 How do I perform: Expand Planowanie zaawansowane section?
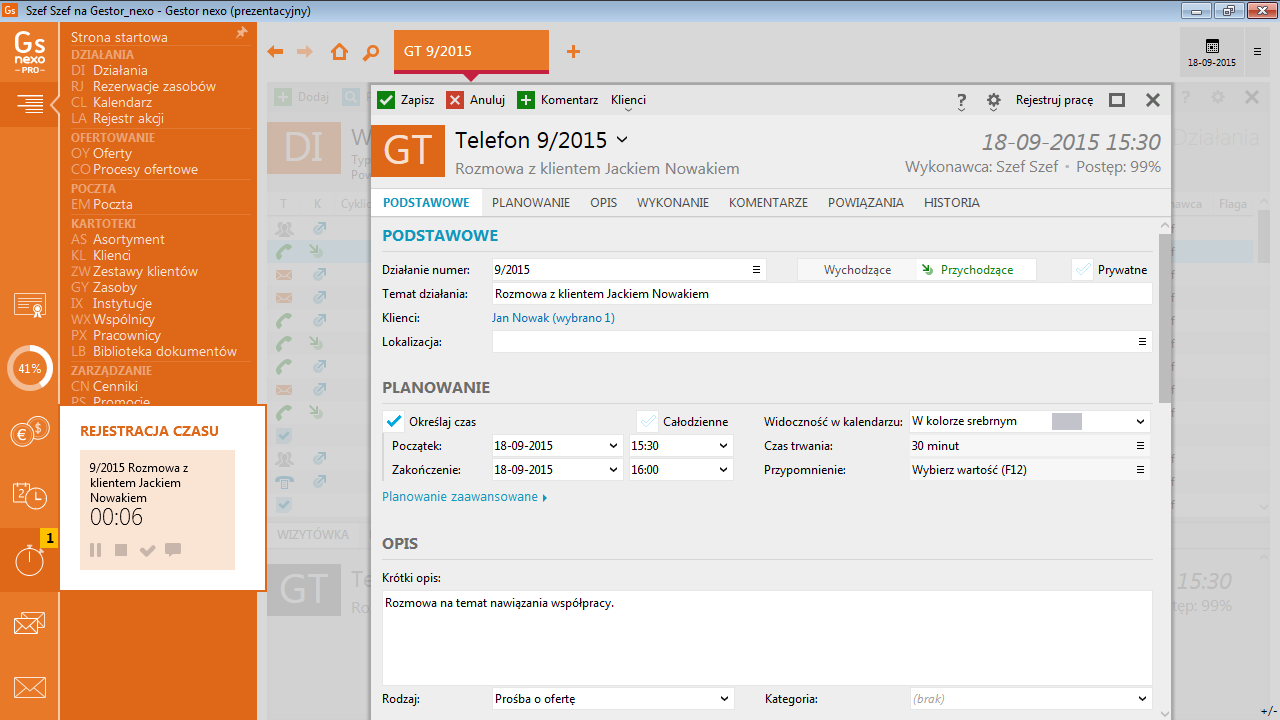tap(464, 497)
